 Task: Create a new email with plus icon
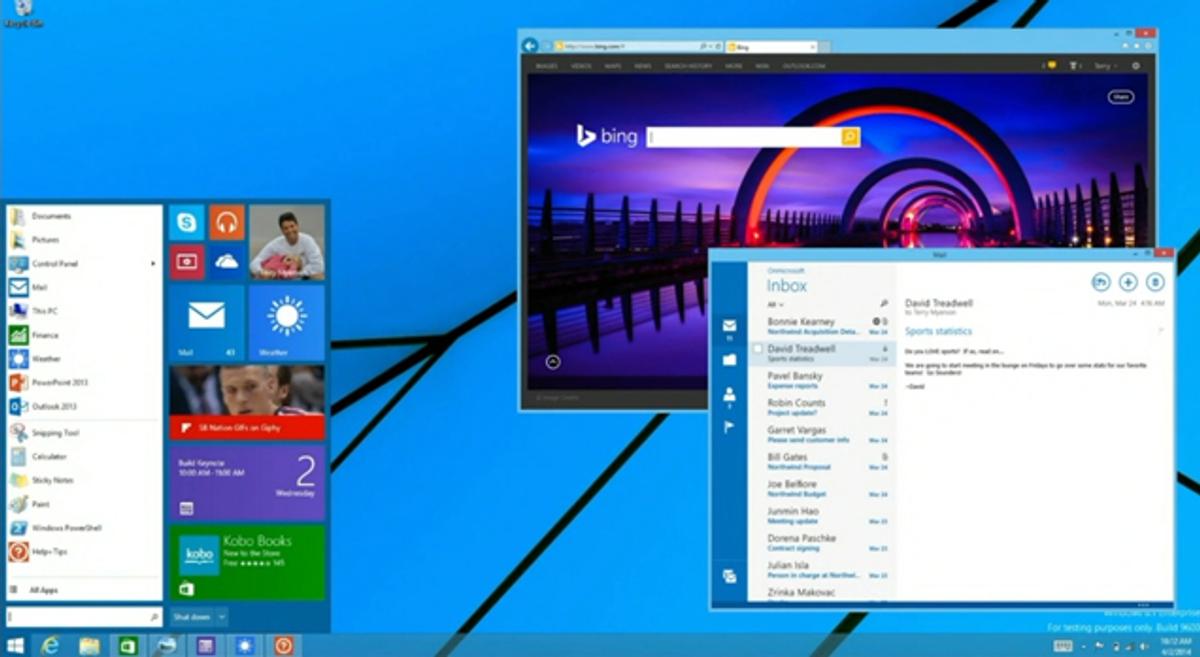click(x=1128, y=282)
